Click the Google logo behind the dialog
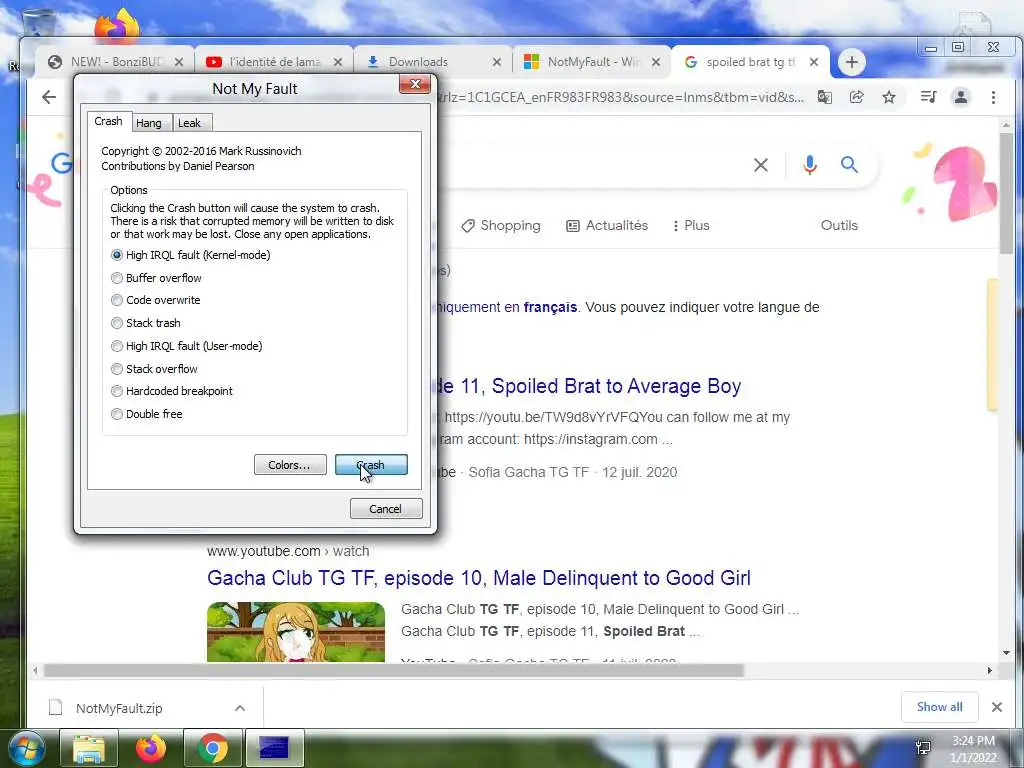The width and height of the screenshot is (1024, 768). click(x=62, y=163)
